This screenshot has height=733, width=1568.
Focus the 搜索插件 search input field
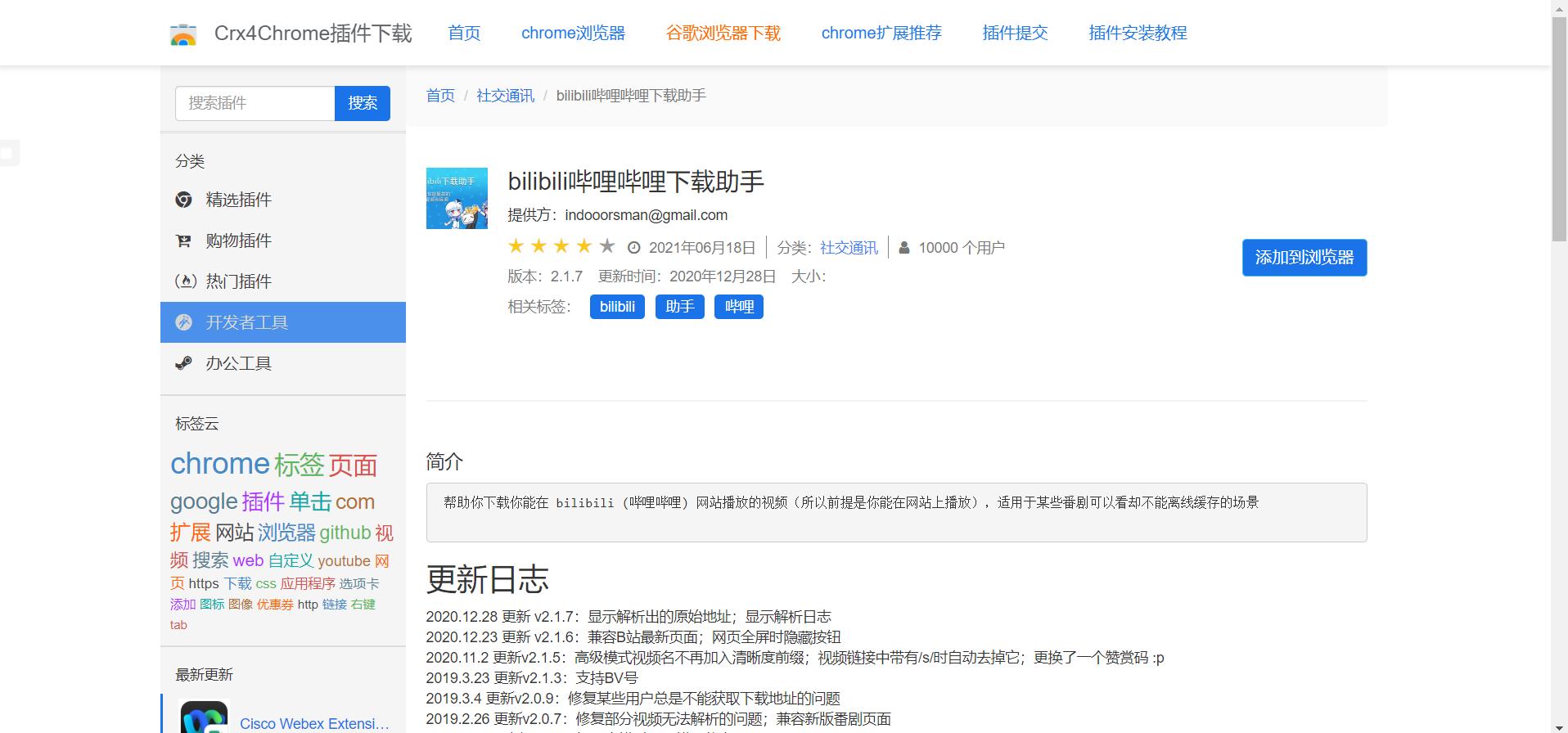[x=255, y=103]
